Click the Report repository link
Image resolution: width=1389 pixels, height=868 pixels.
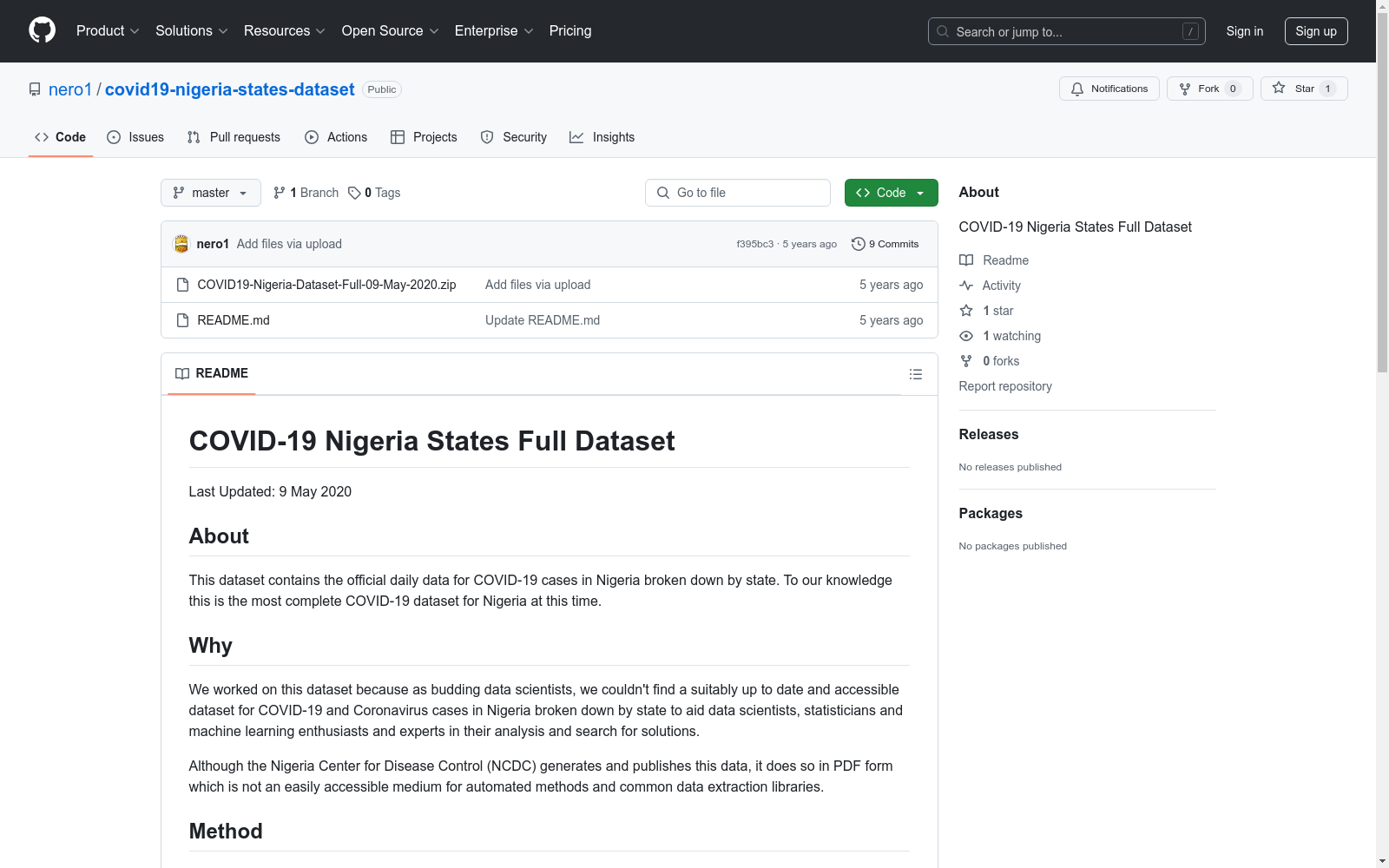tap(1005, 386)
